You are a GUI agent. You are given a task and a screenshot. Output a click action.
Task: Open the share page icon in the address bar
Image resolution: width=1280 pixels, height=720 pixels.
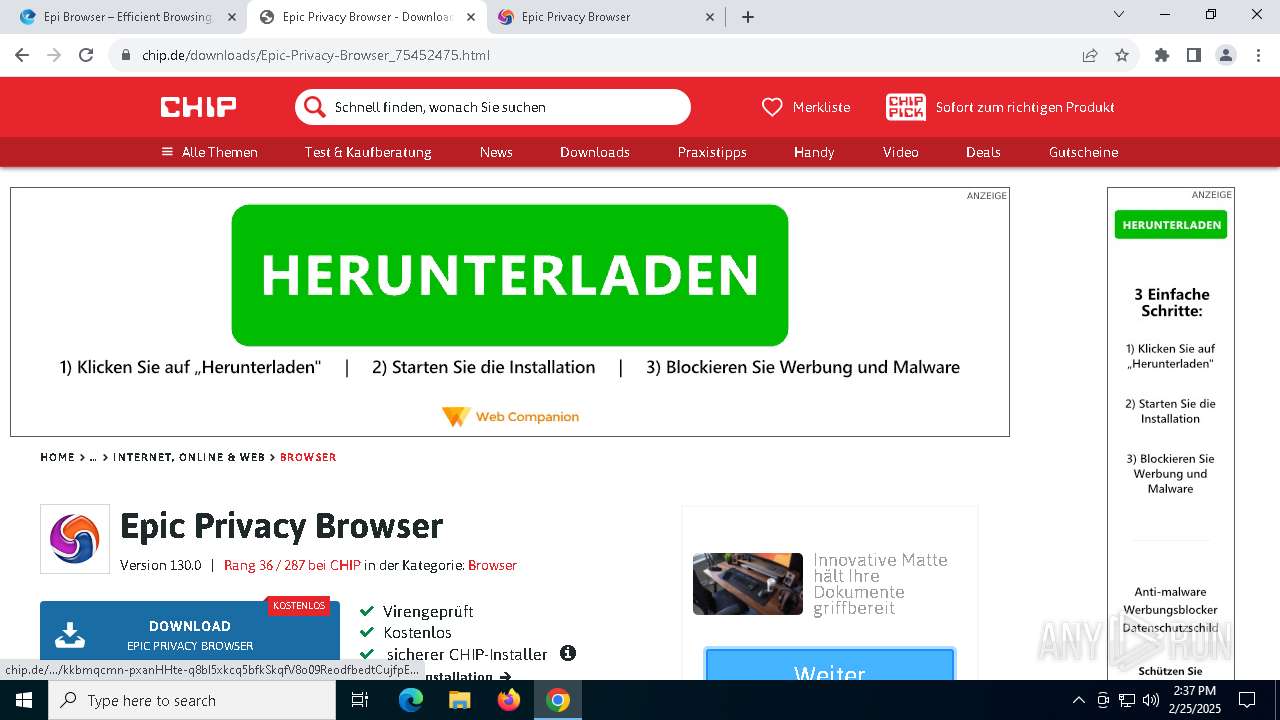(1090, 55)
